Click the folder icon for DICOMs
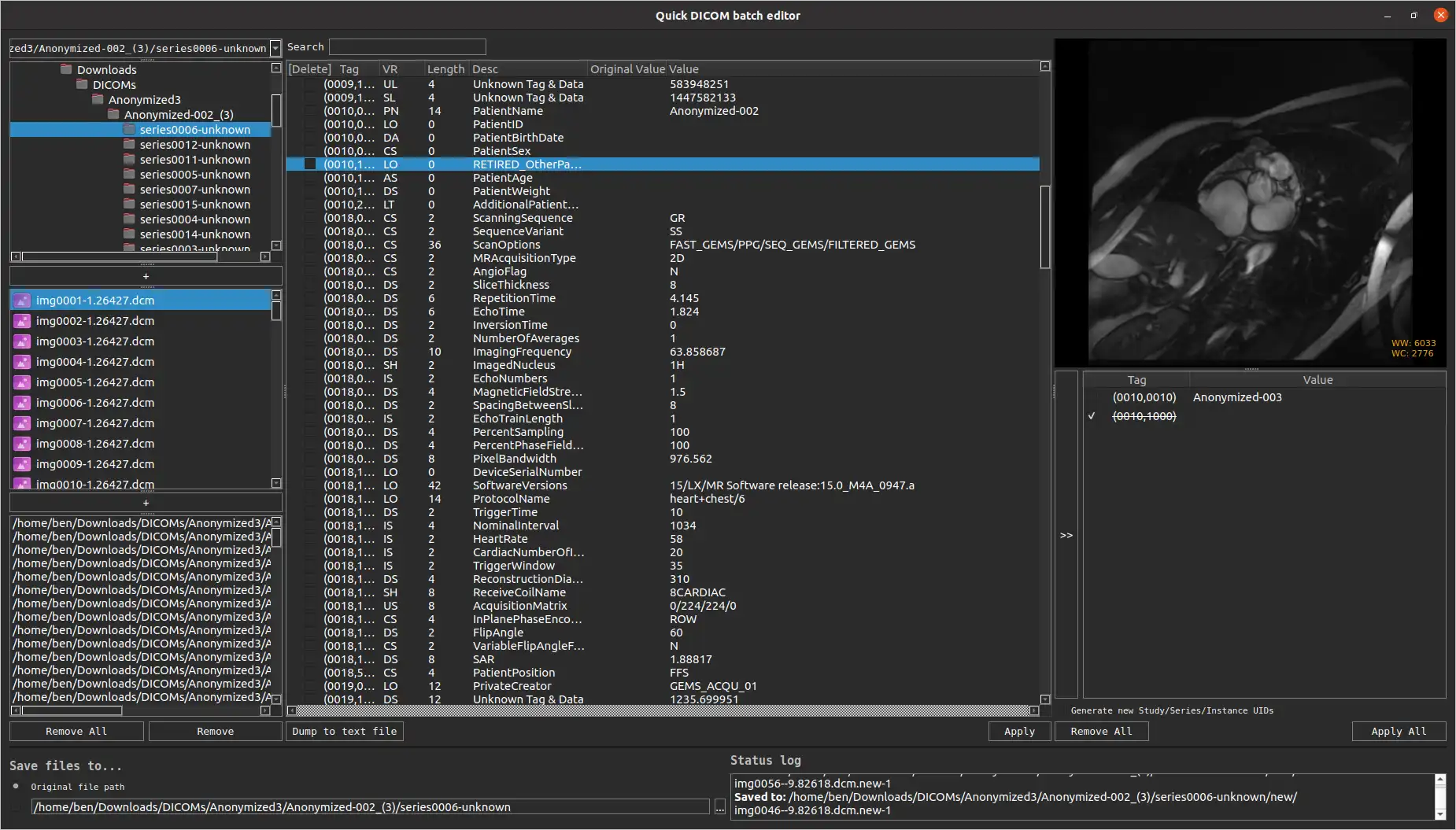 click(83, 85)
